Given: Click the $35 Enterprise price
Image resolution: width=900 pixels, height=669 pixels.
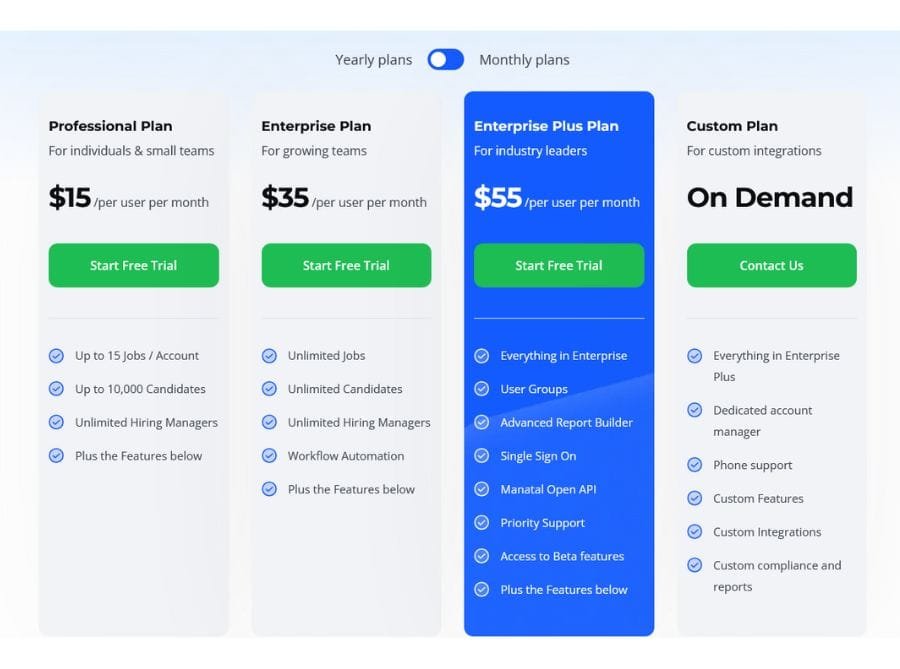Looking at the screenshot, I should (x=285, y=198).
